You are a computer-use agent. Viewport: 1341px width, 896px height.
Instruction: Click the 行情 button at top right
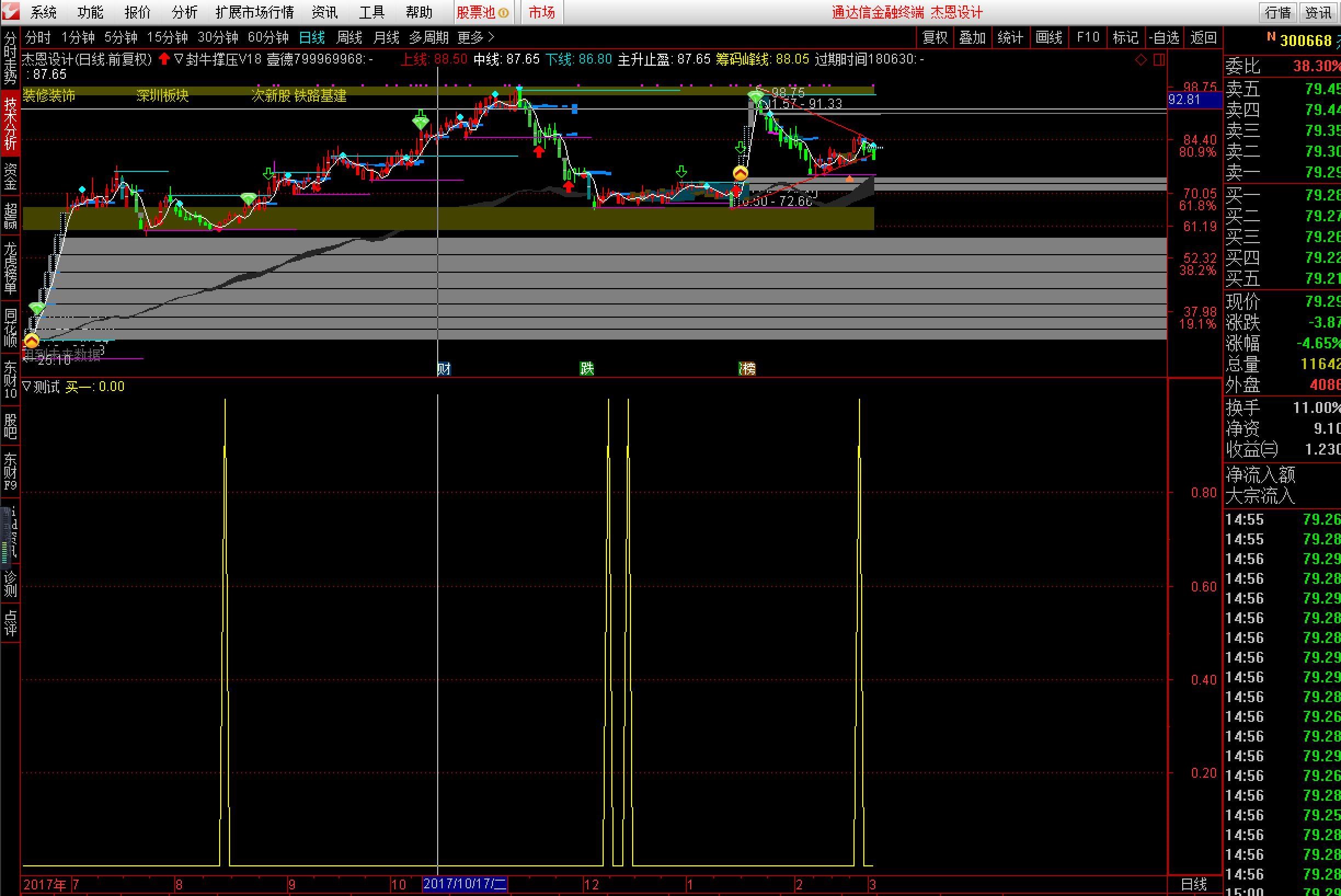point(1277,12)
